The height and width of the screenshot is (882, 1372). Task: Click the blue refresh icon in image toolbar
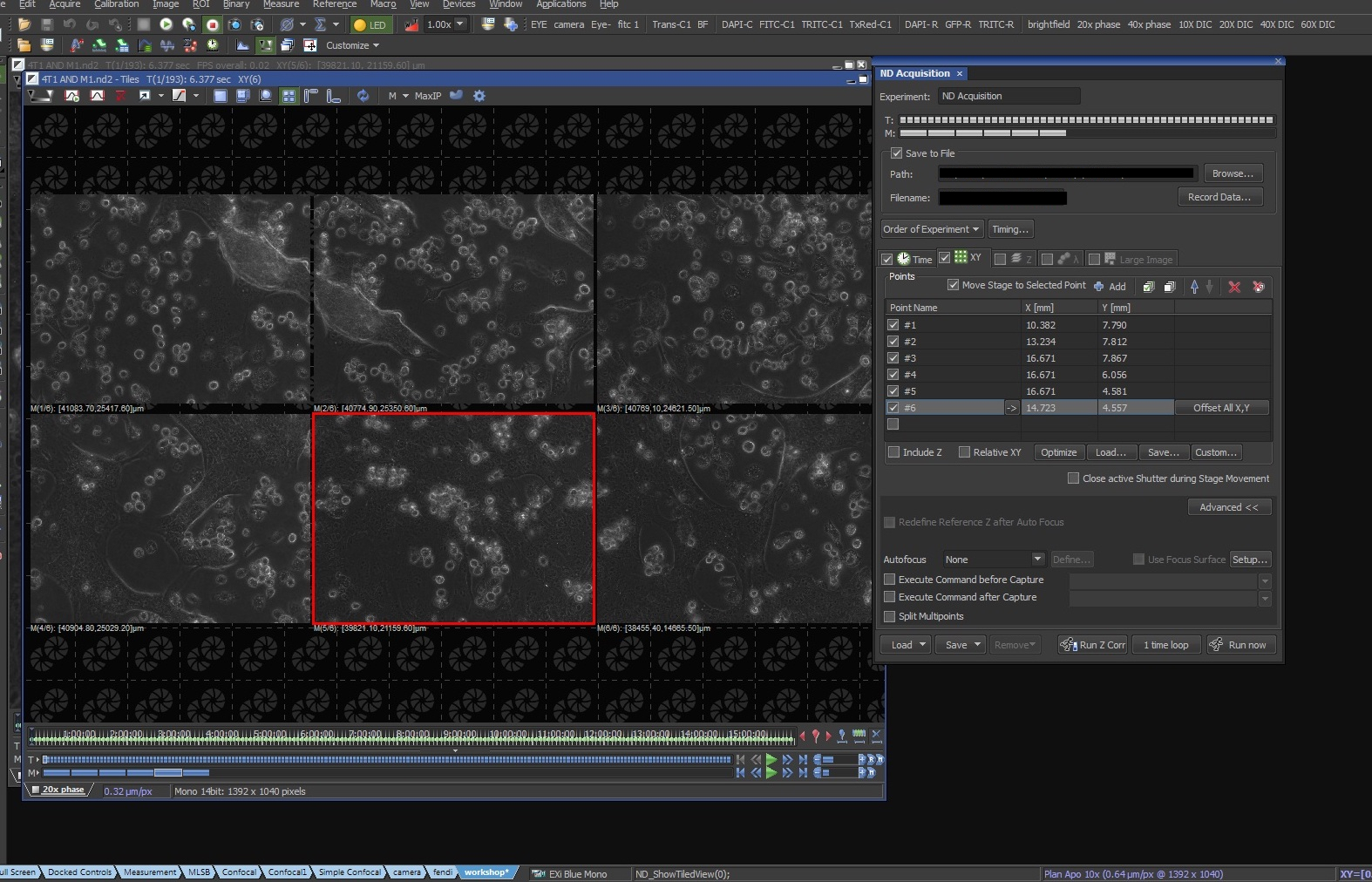click(x=363, y=96)
